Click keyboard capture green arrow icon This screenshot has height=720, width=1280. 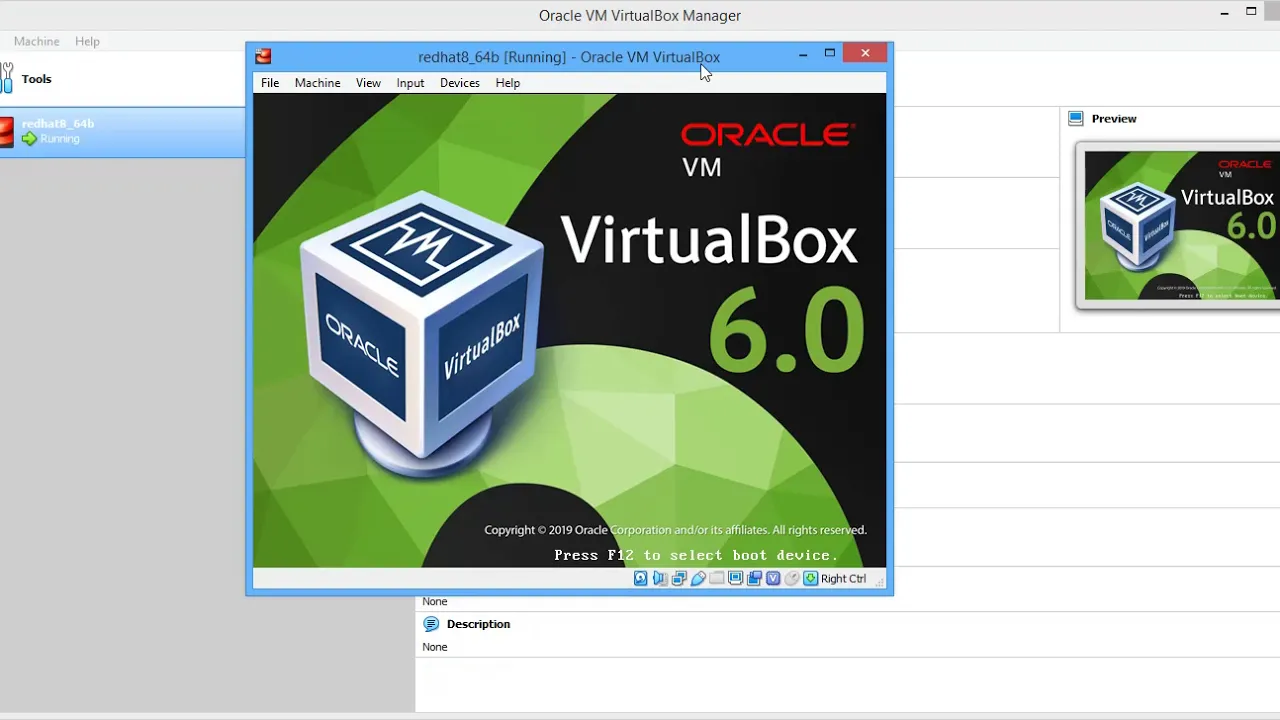810,578
